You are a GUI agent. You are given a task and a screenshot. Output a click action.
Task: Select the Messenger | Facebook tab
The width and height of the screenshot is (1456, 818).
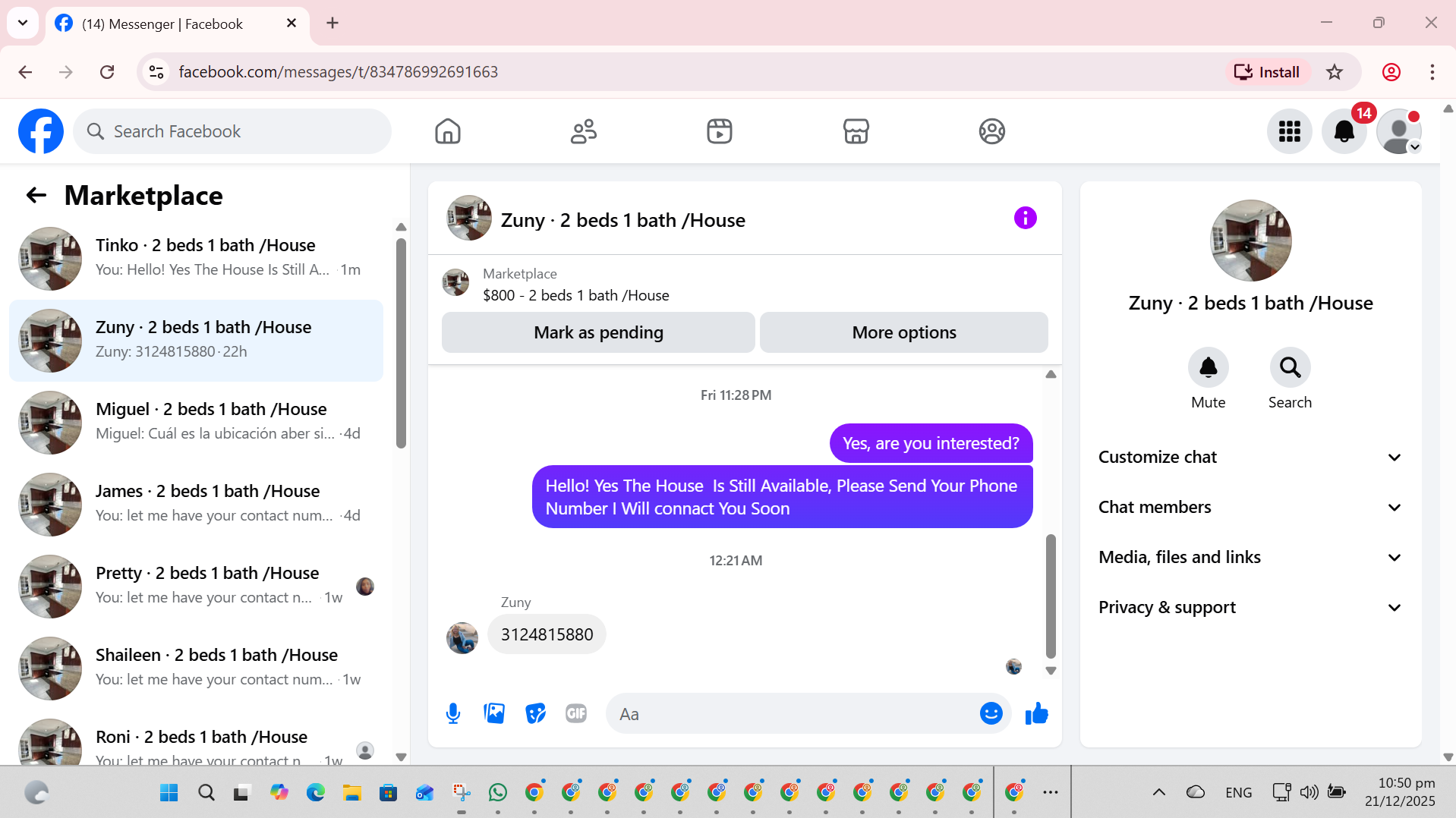coord(178,24)
